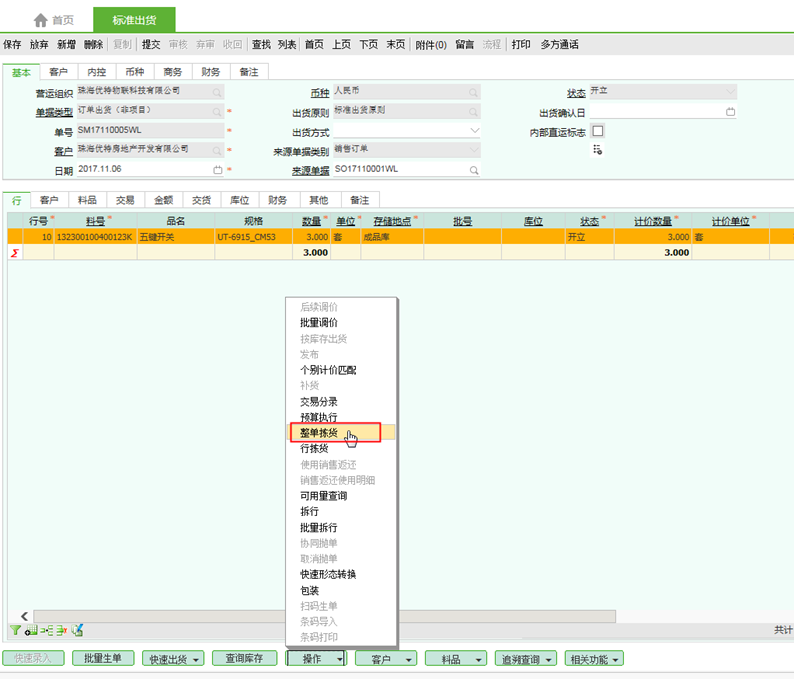Click search icon in 客户 field
Screen dimensions: 794x679
[217, 150]
